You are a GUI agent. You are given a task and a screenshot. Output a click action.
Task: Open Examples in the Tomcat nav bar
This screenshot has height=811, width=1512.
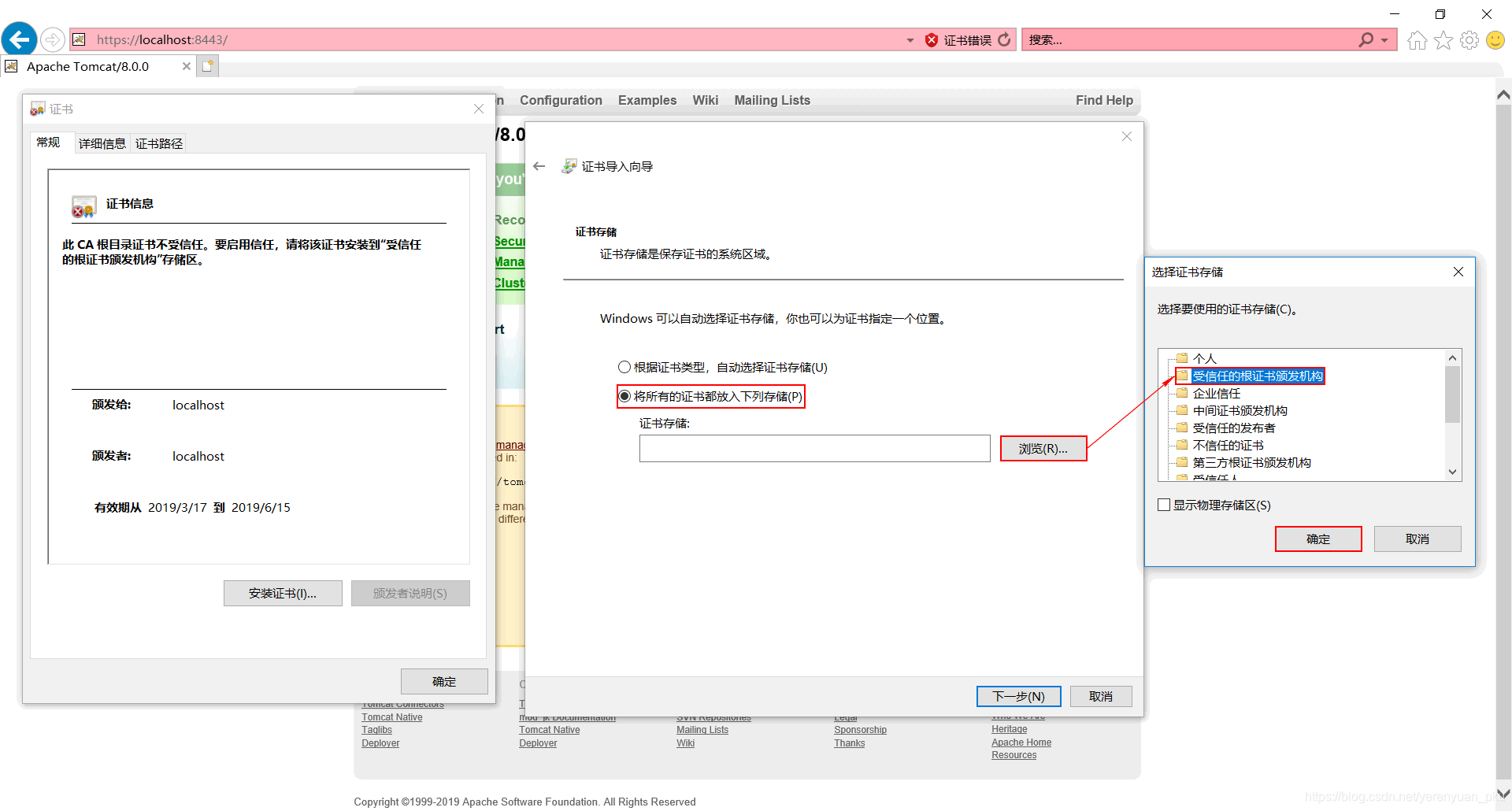click(647, 100)
